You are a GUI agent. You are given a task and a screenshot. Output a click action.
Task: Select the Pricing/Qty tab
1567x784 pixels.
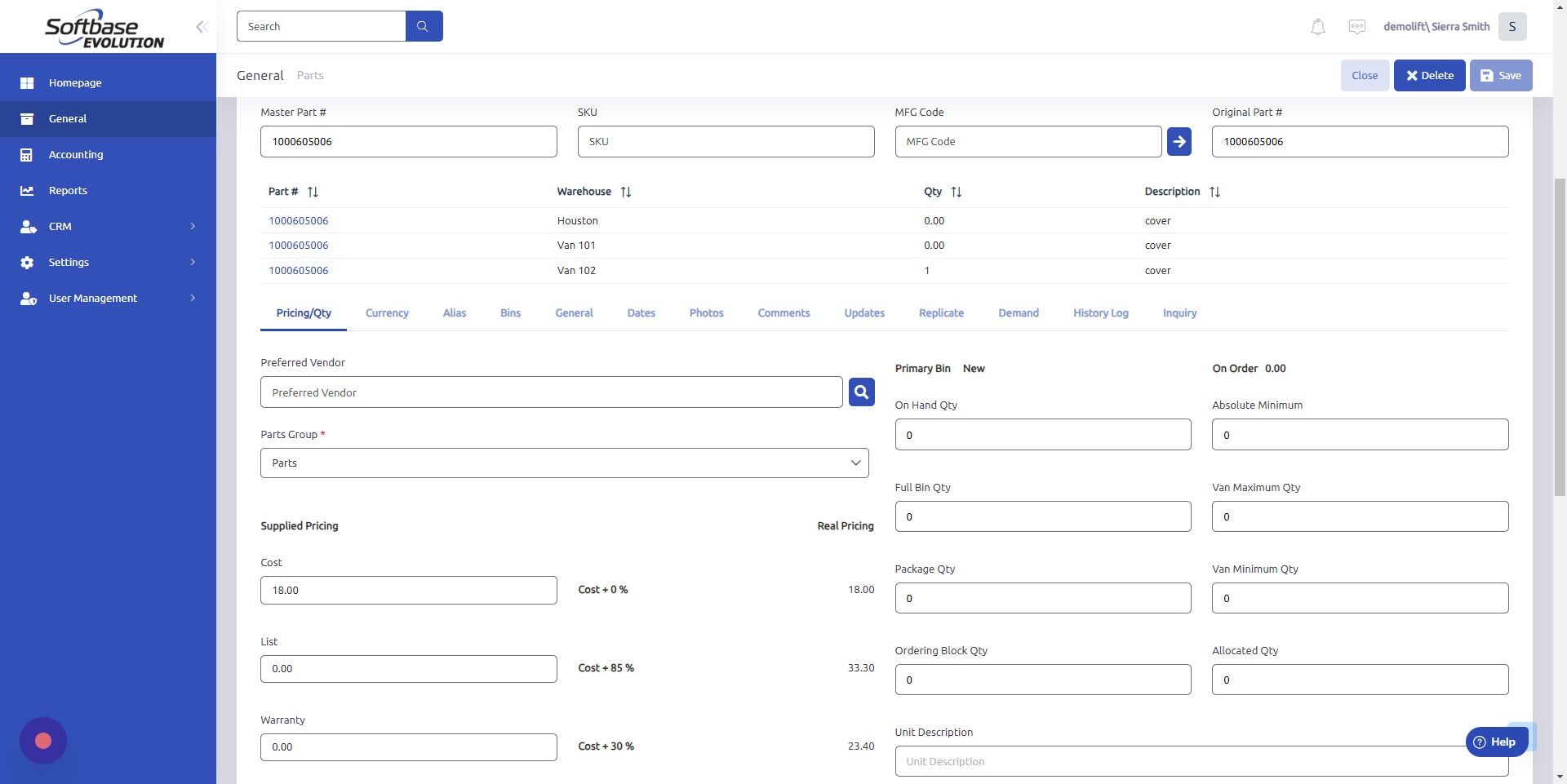(304, 313)
